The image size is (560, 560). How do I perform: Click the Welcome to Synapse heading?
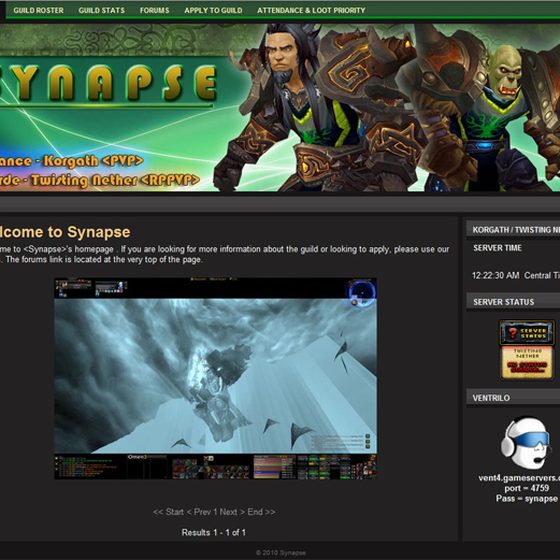(65, 232)
